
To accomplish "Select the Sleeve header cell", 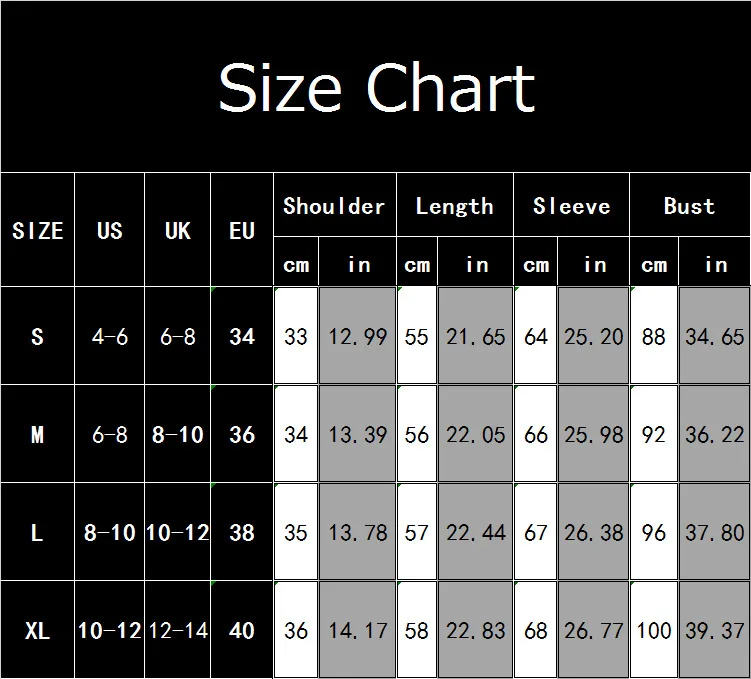I will pos(571,206).
